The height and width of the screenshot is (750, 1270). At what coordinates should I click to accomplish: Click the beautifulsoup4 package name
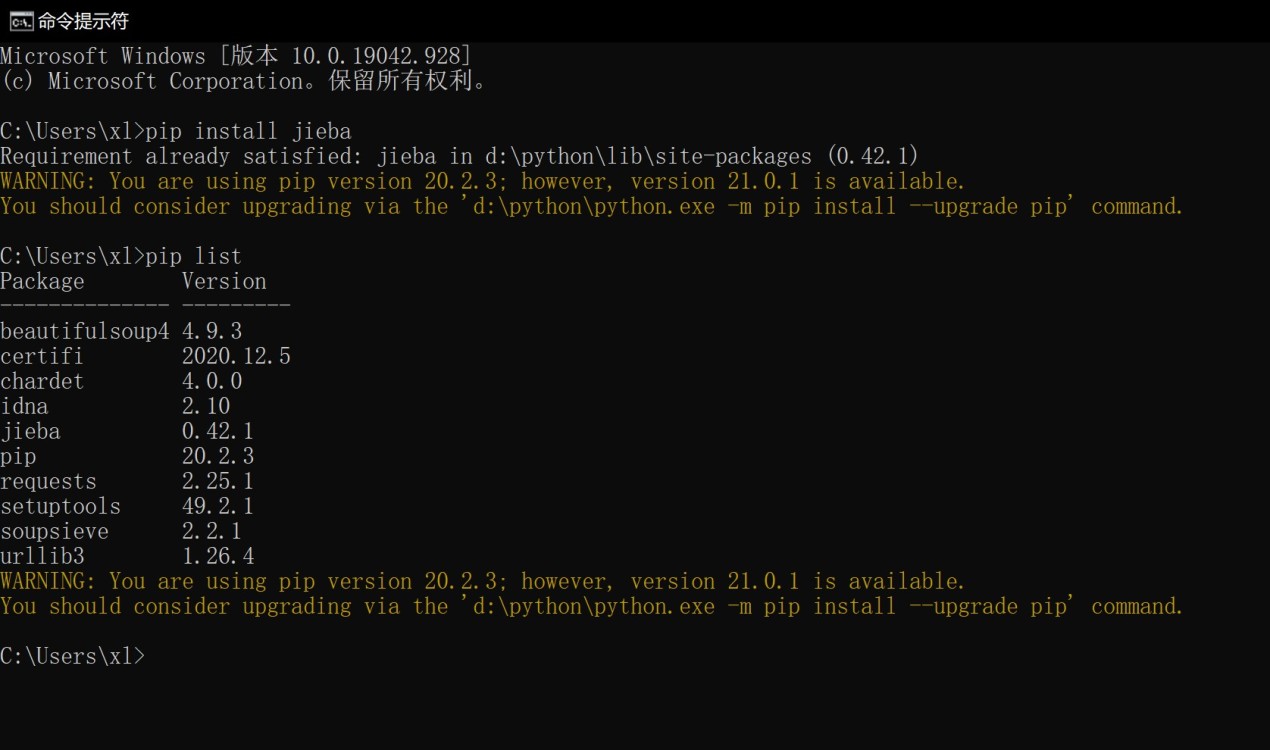(x=85, y=331)
